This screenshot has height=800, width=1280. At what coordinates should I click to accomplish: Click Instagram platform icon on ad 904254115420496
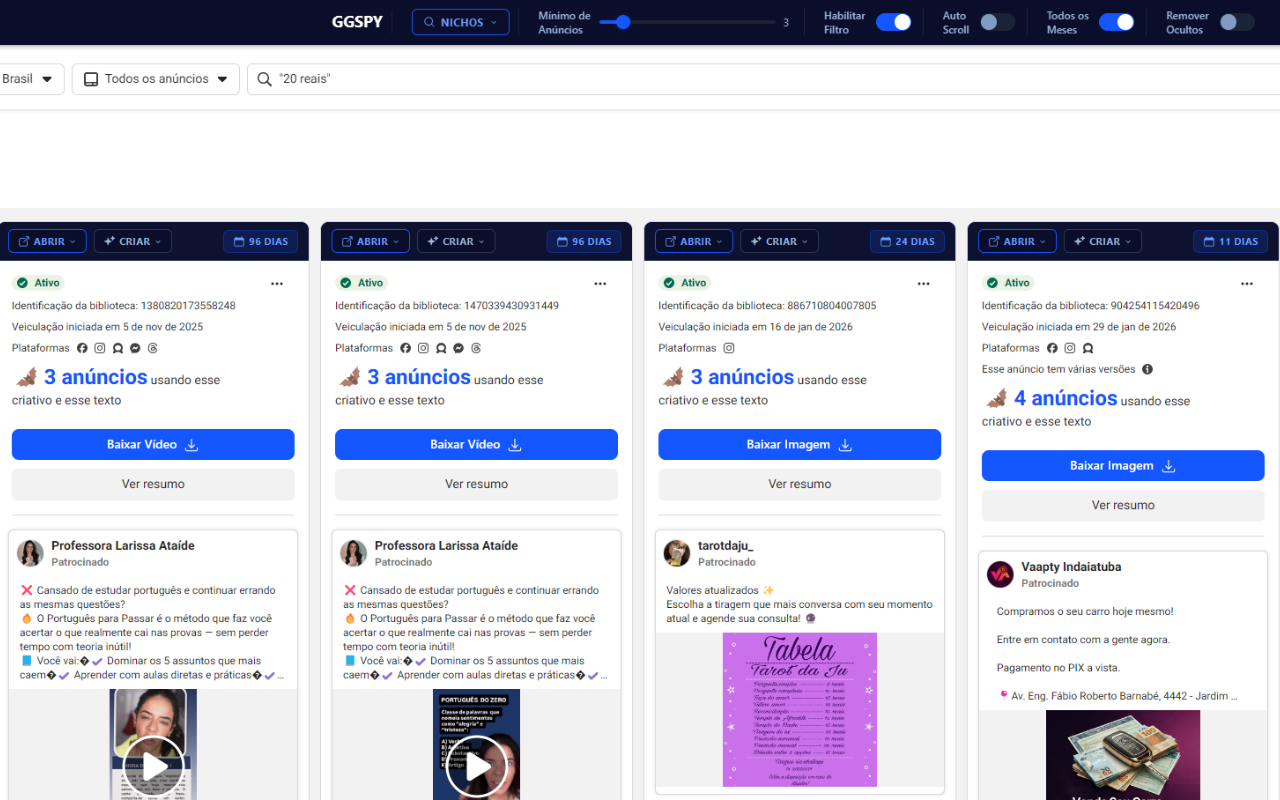[1070, 348]
